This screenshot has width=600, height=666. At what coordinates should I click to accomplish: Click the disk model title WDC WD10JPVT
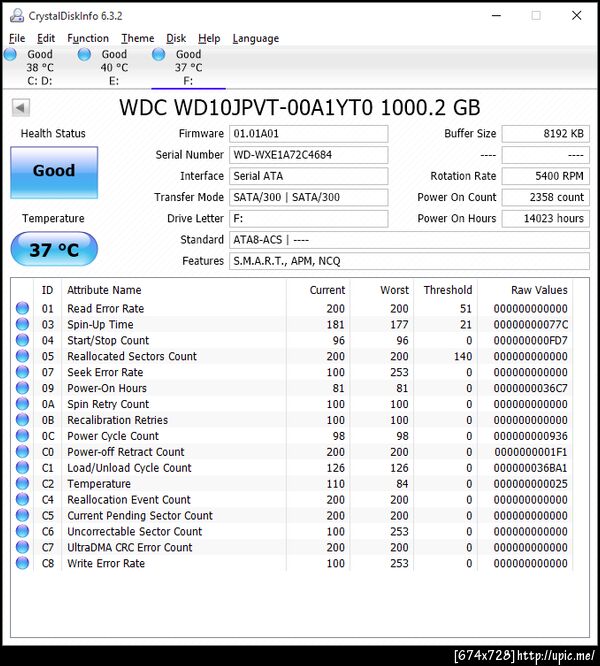[x=299, y=107]
